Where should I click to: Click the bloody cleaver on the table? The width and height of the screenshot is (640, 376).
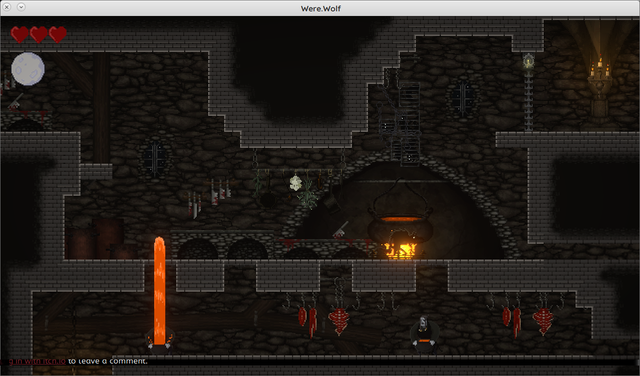340,230
